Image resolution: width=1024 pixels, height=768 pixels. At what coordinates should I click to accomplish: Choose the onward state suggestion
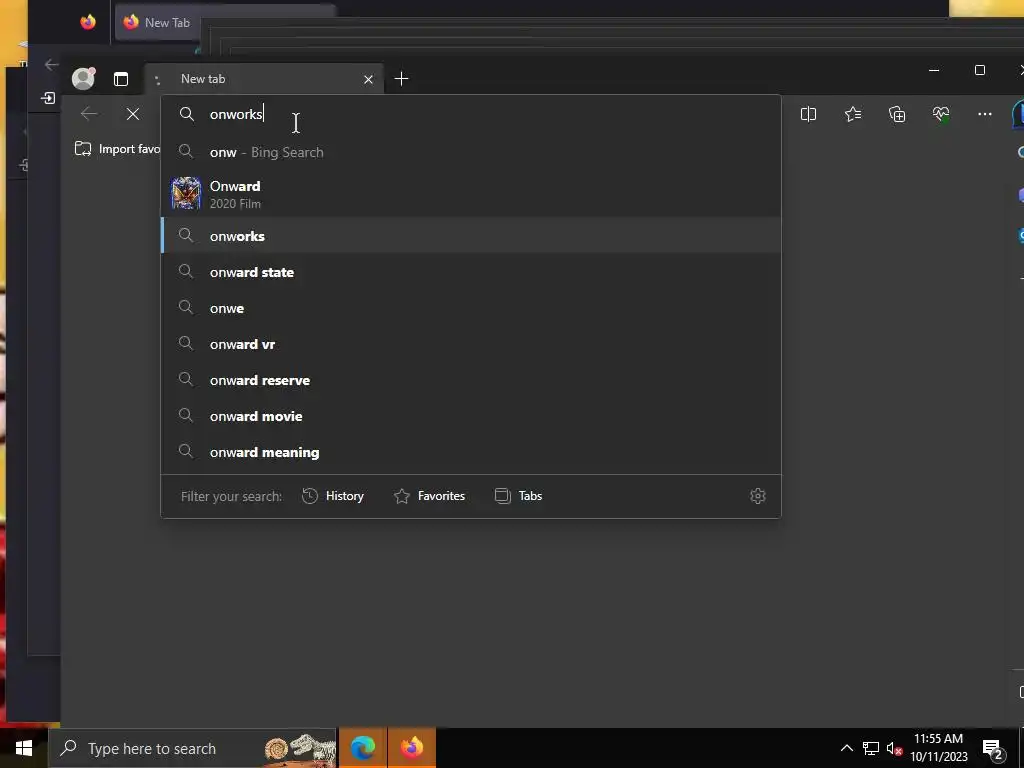(x=471, y=272)
